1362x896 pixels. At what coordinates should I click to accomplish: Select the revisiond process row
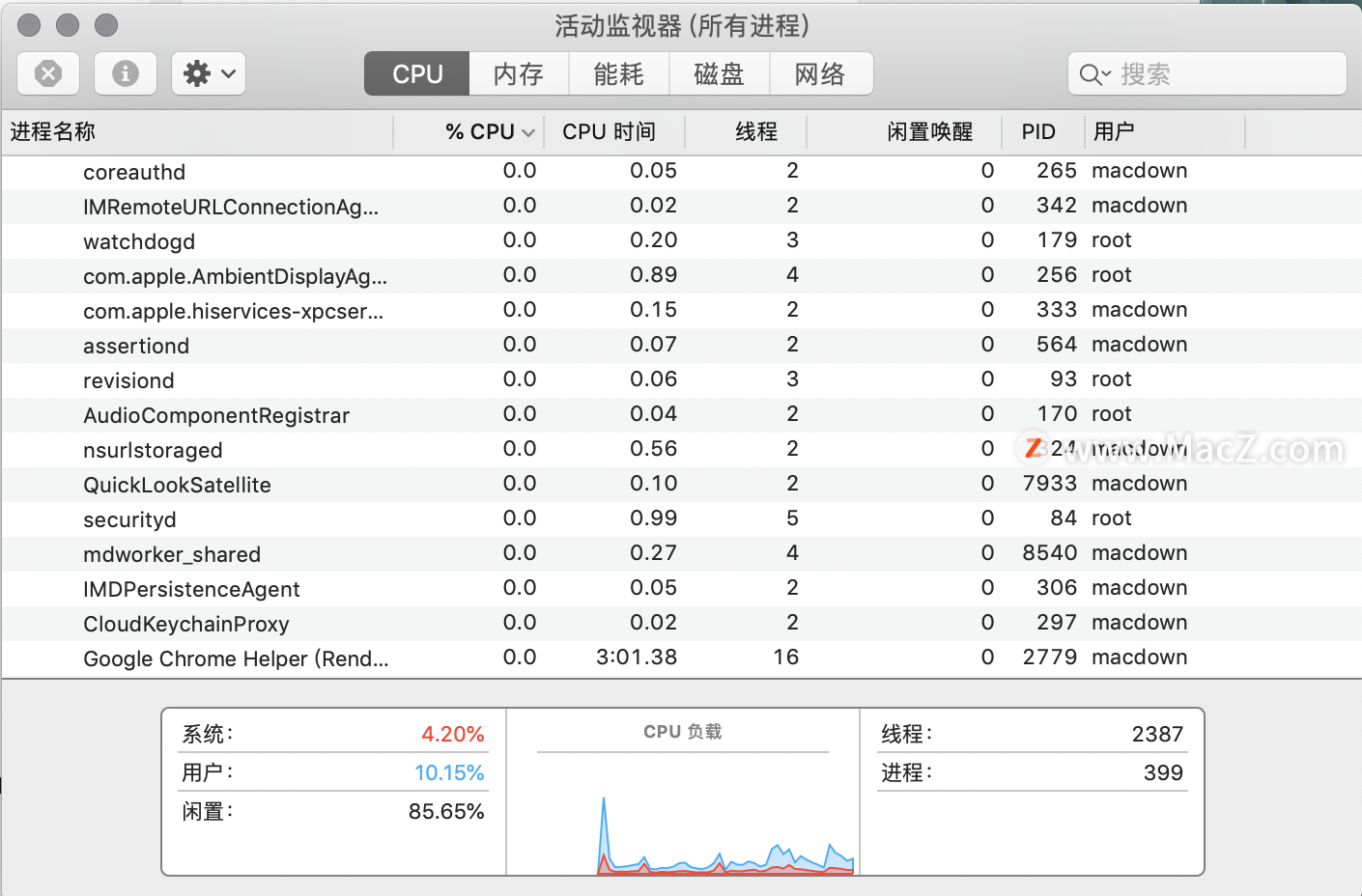[x=681, y=379]
